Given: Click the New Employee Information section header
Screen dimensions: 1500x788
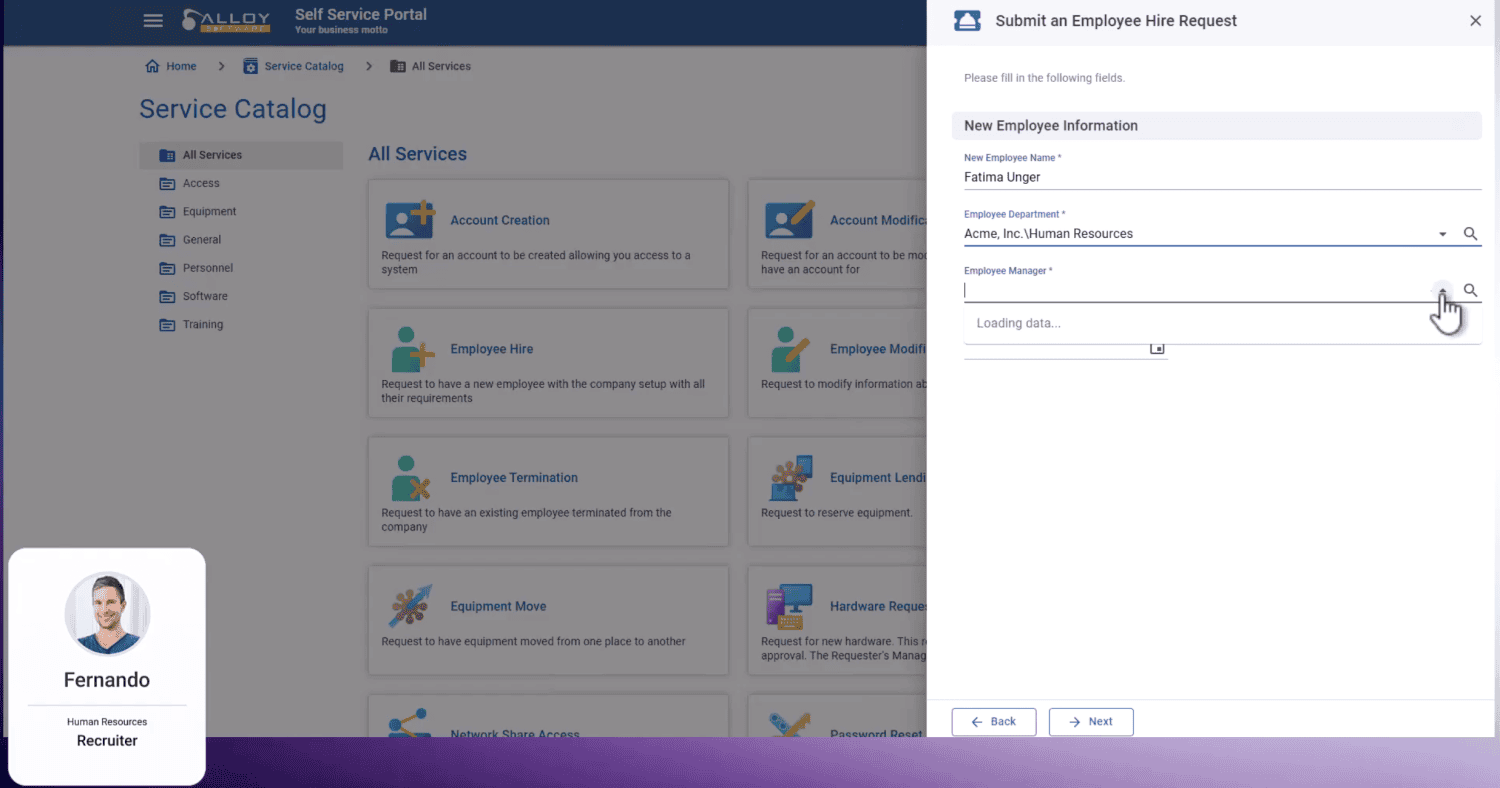Looking at the screenshot, I should (x=1216, y=126).
